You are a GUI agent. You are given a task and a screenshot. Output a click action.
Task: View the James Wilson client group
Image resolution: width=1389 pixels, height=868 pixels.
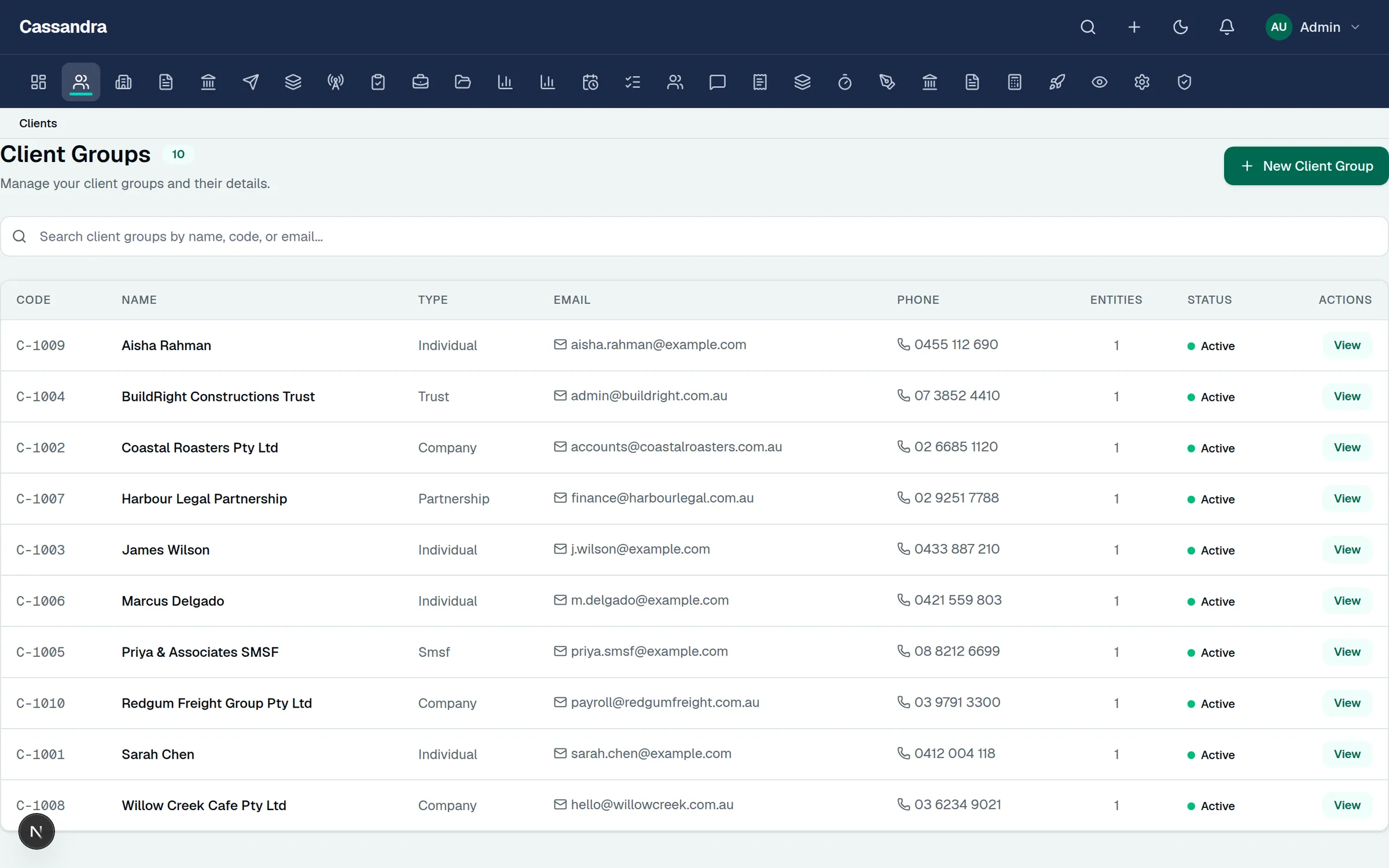1347,550
